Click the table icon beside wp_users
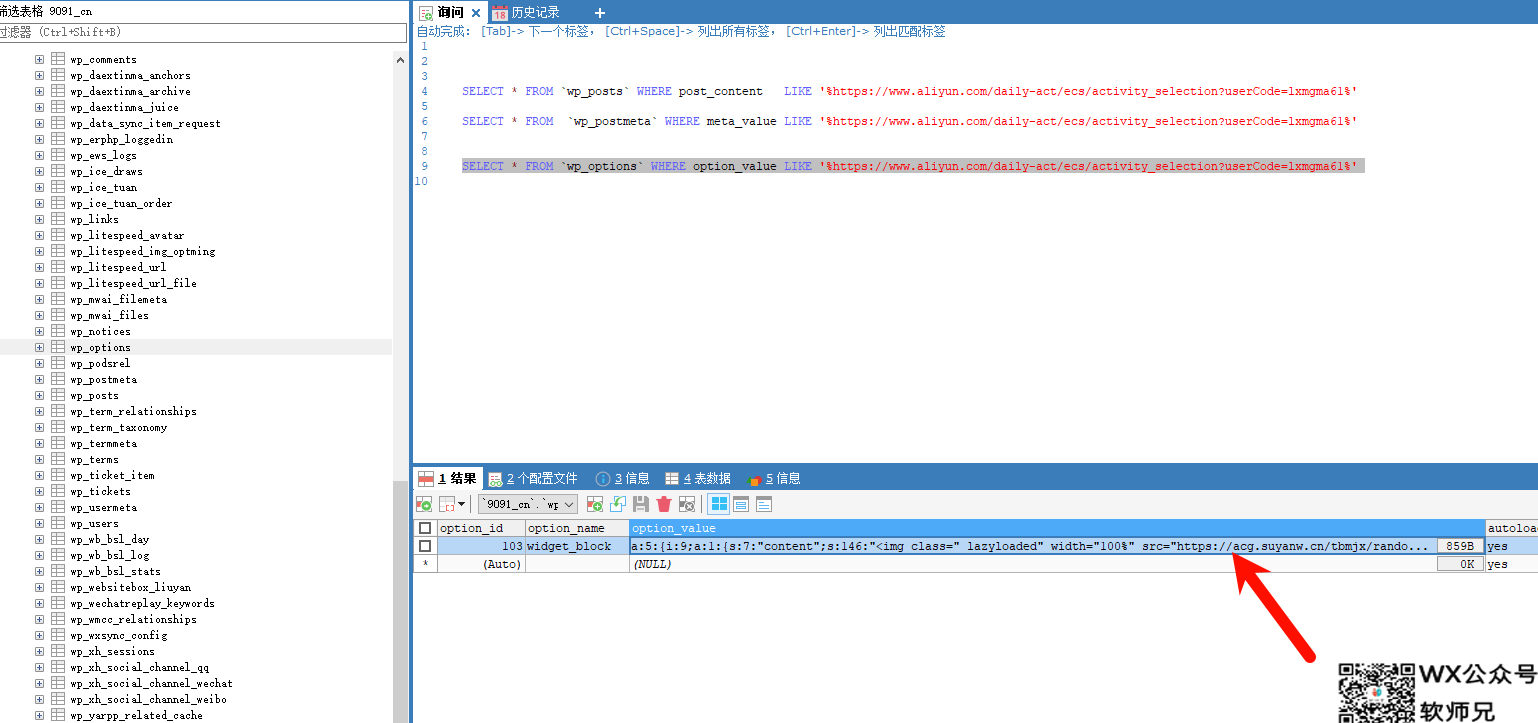This screenshot has height=723, width=1538. pyautogui.click(x=58, y=523)
